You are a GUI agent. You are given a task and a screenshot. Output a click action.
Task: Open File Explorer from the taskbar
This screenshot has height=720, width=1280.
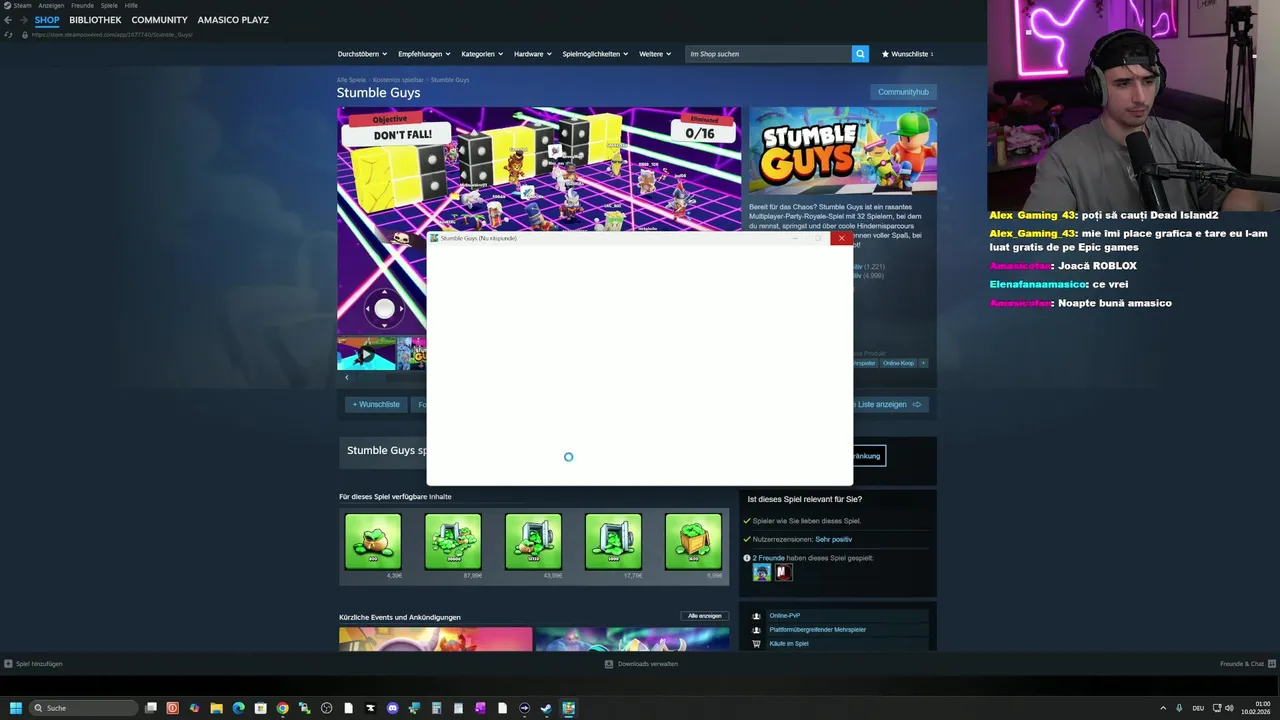[216, 708]
